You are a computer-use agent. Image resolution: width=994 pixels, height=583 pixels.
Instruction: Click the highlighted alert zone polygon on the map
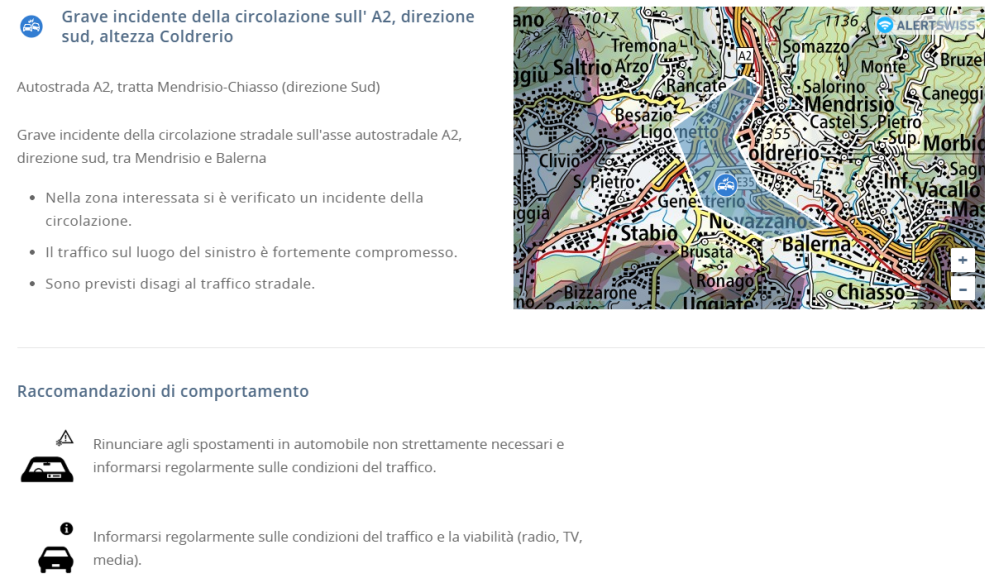(x=748, y=158)
